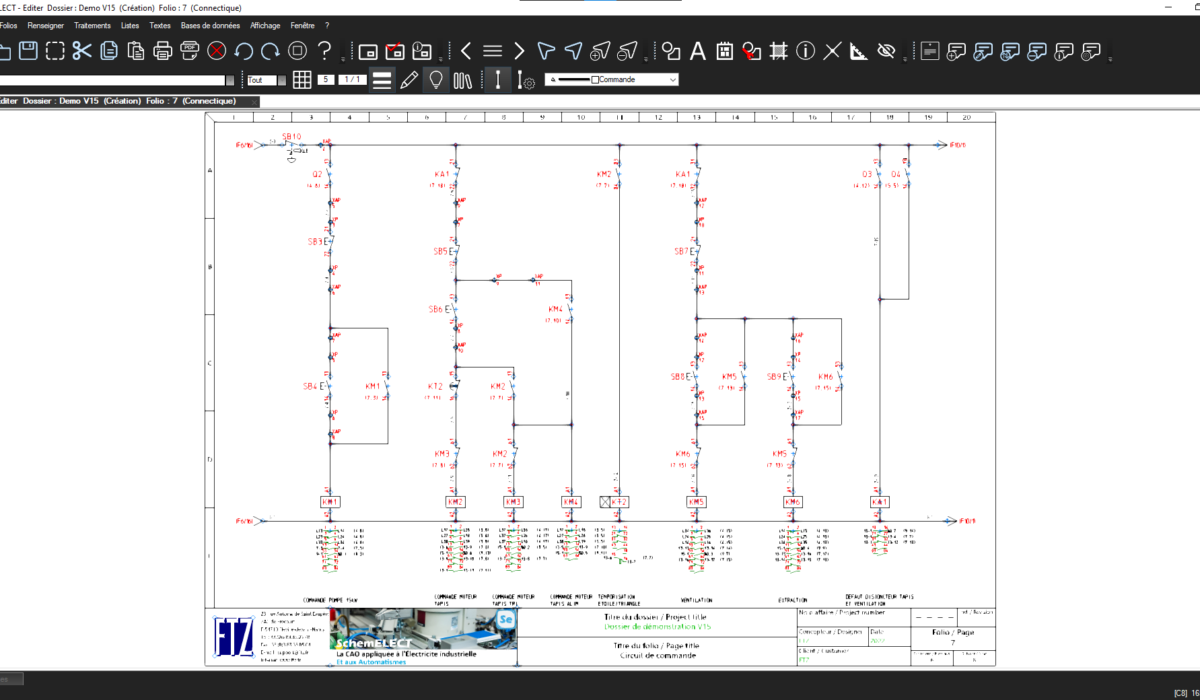The width and height of the screenshot is (1200, 700).
Task: Click the printer icon
Action: click(163, 50)
